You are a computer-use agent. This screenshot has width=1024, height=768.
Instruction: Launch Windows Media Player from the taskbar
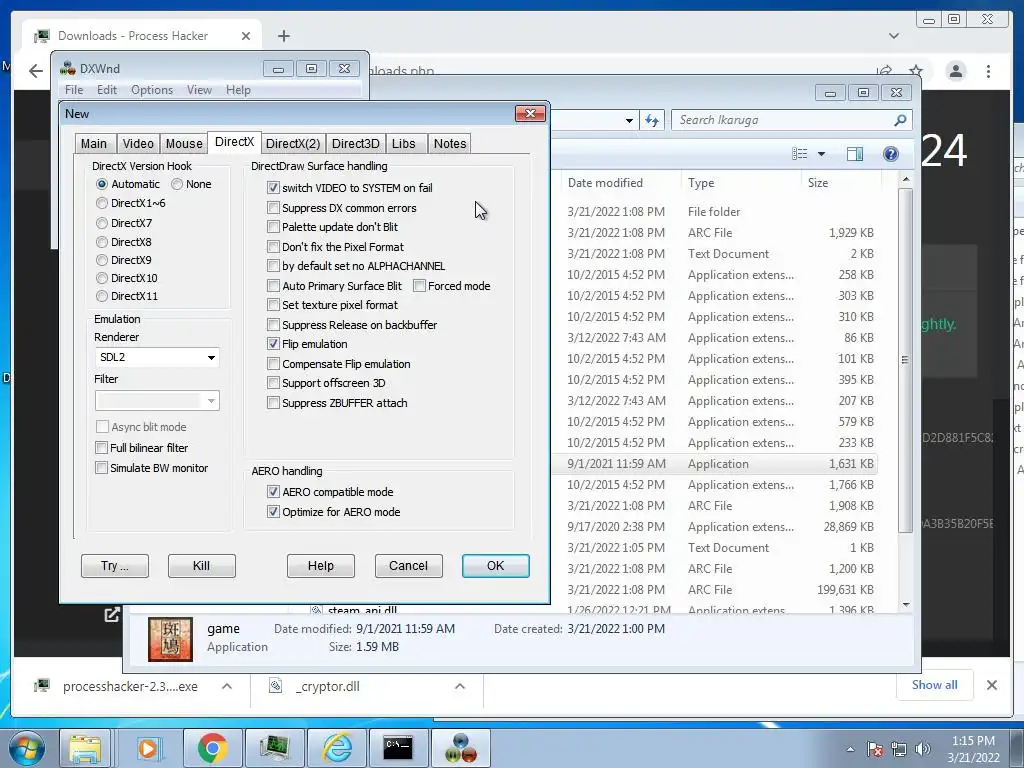(x=146, y=748)
